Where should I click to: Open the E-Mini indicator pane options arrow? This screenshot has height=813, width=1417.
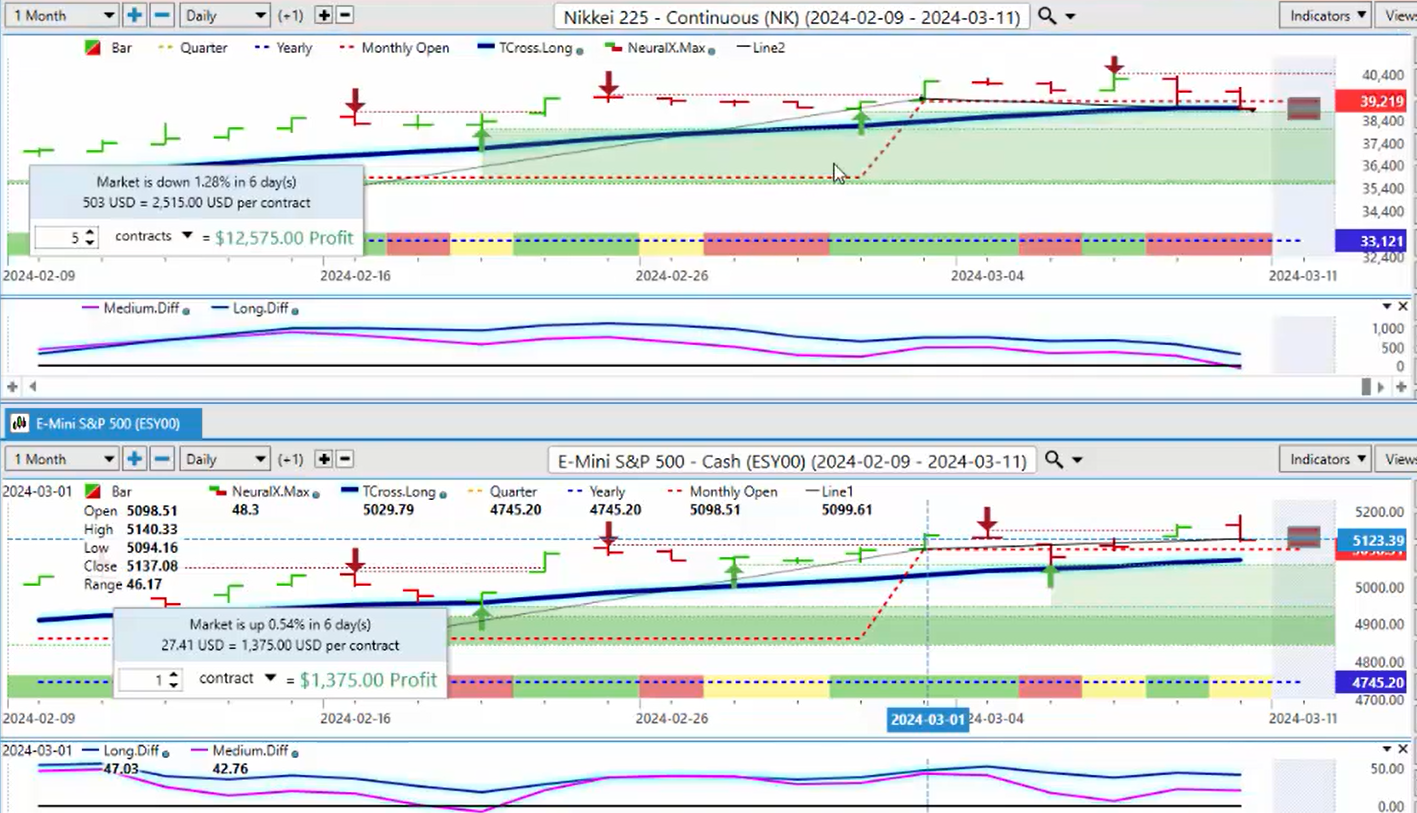pos(1387,749)
